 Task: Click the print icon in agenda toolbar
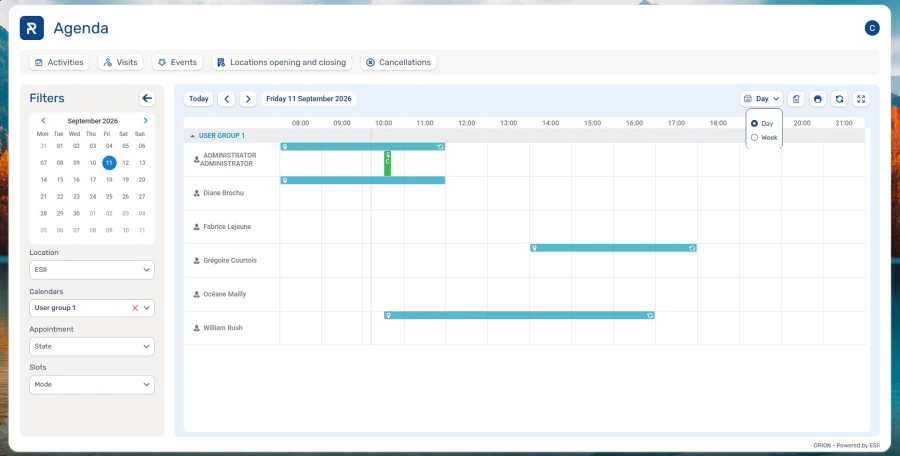[x=817, y=99]
